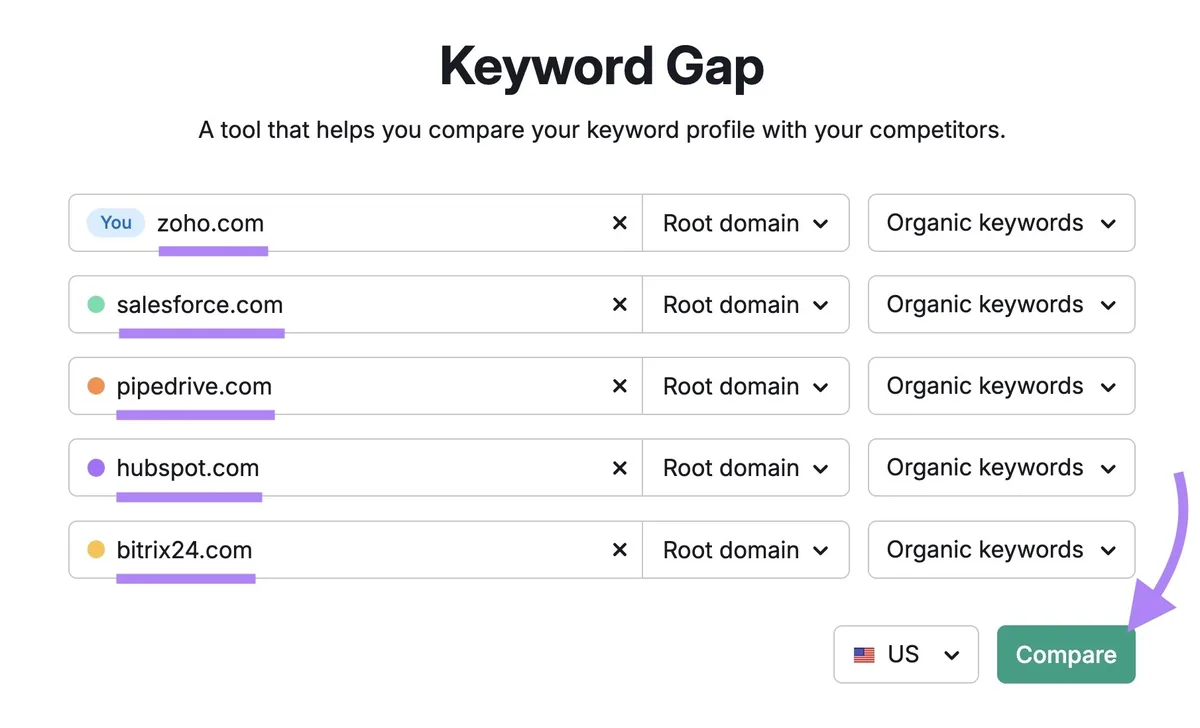The height and width of the screenshot is (728, 1200).
Task: Open Organic keywords dropdown for pipedrive.com row
Action: pyautogui.click(x=1001, y=387)
